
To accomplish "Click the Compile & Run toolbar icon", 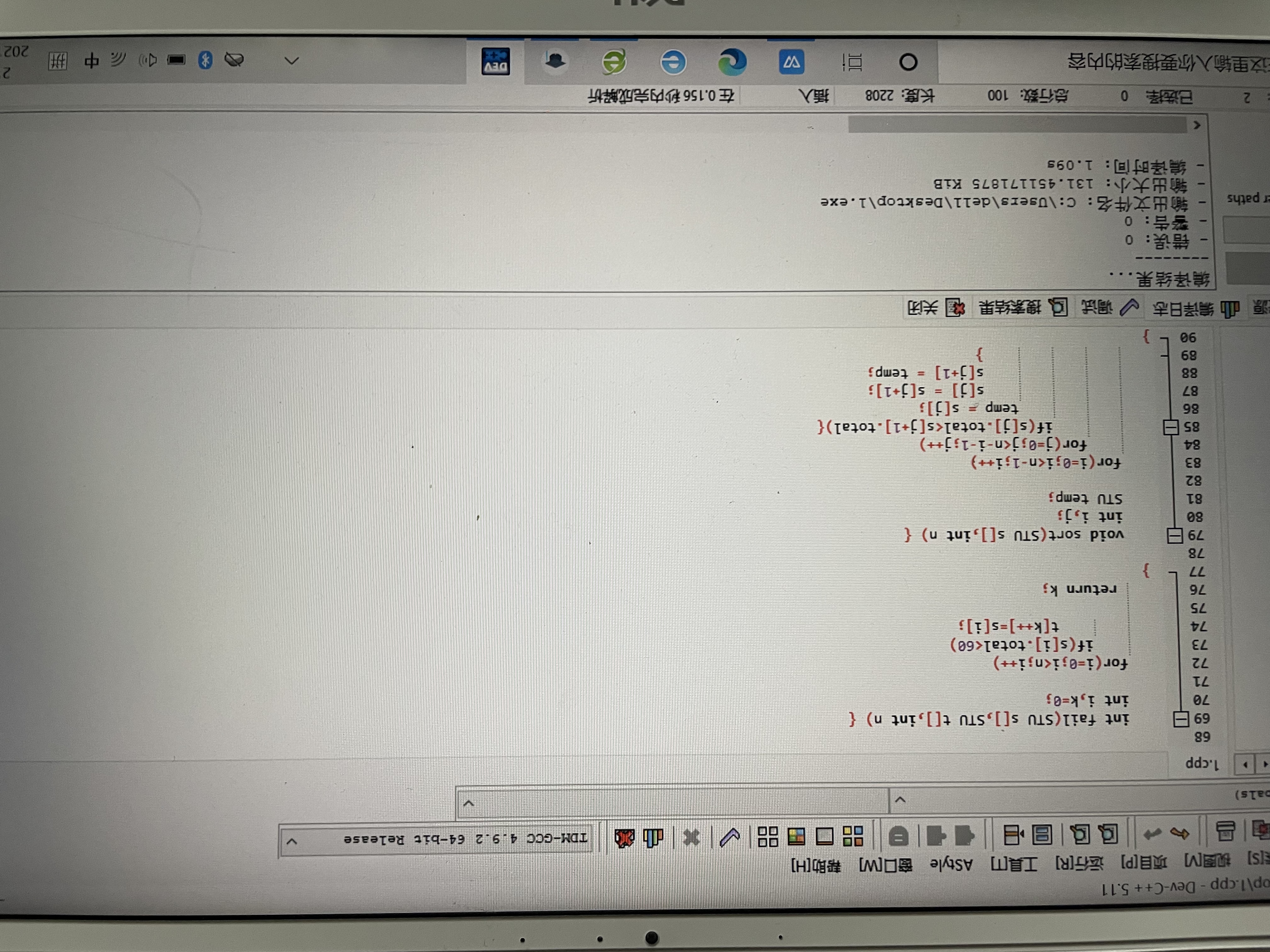I will coord(796,836).
